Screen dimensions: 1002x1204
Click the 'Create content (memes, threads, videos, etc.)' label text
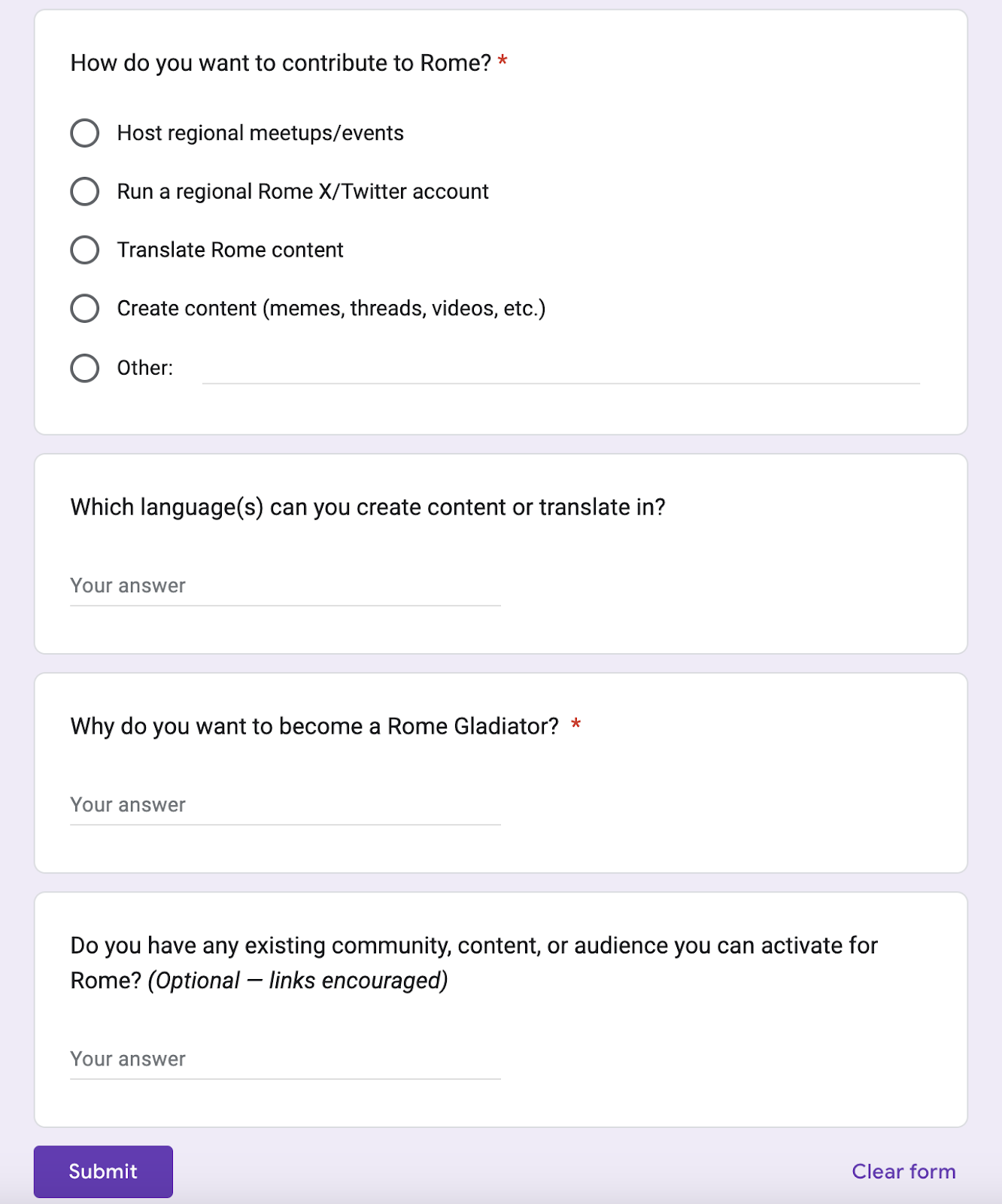331,309
